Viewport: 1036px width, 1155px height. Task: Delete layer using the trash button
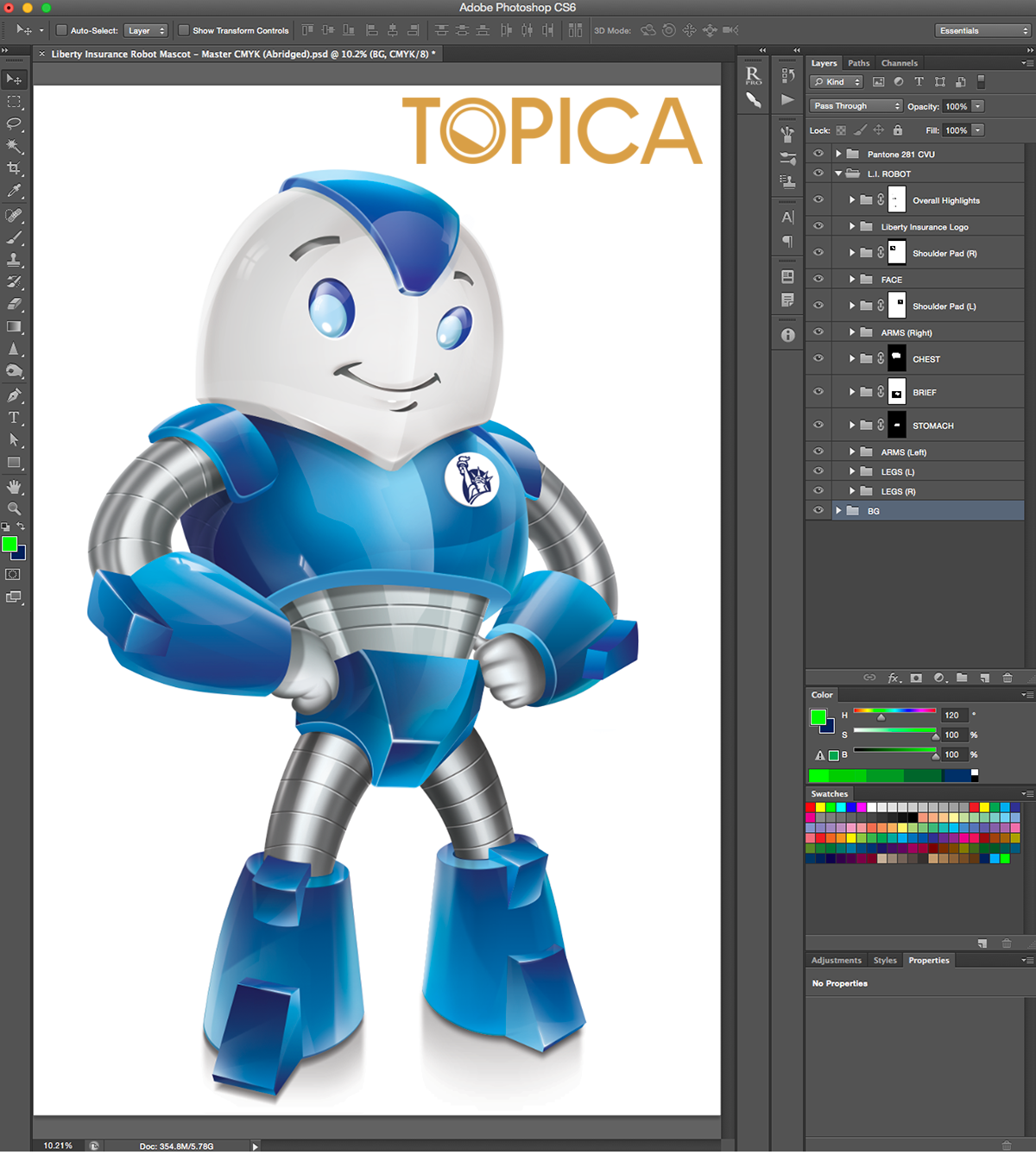click(x=1008, y=678)
